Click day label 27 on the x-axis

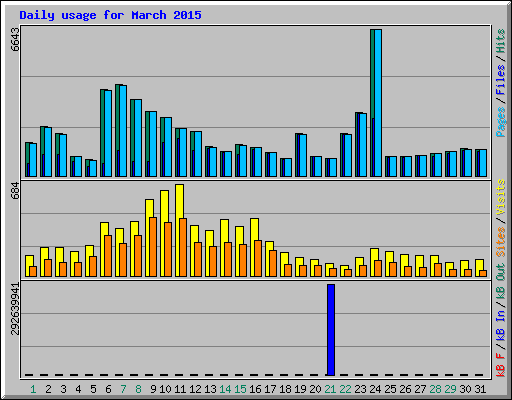tap(420, 389)
